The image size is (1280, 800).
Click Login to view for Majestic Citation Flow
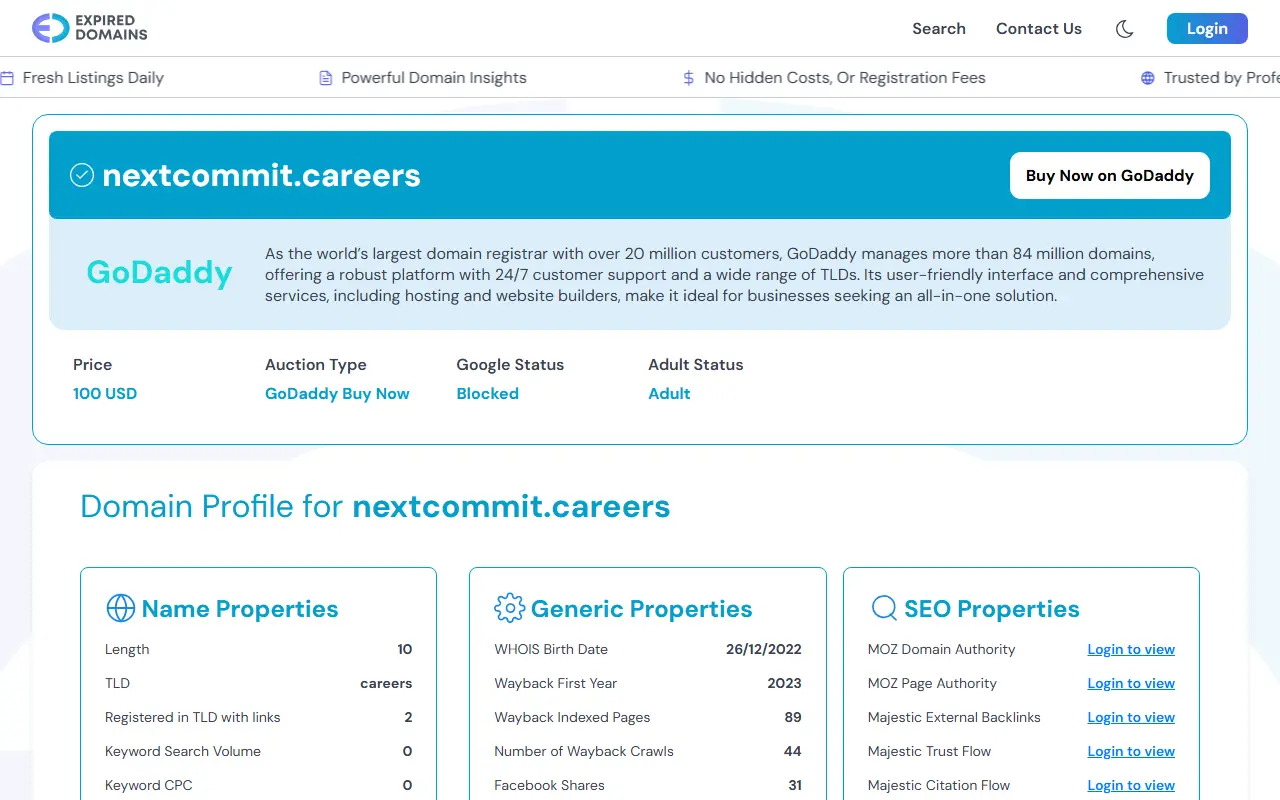pyautogui.click(x=1131, y=785)
